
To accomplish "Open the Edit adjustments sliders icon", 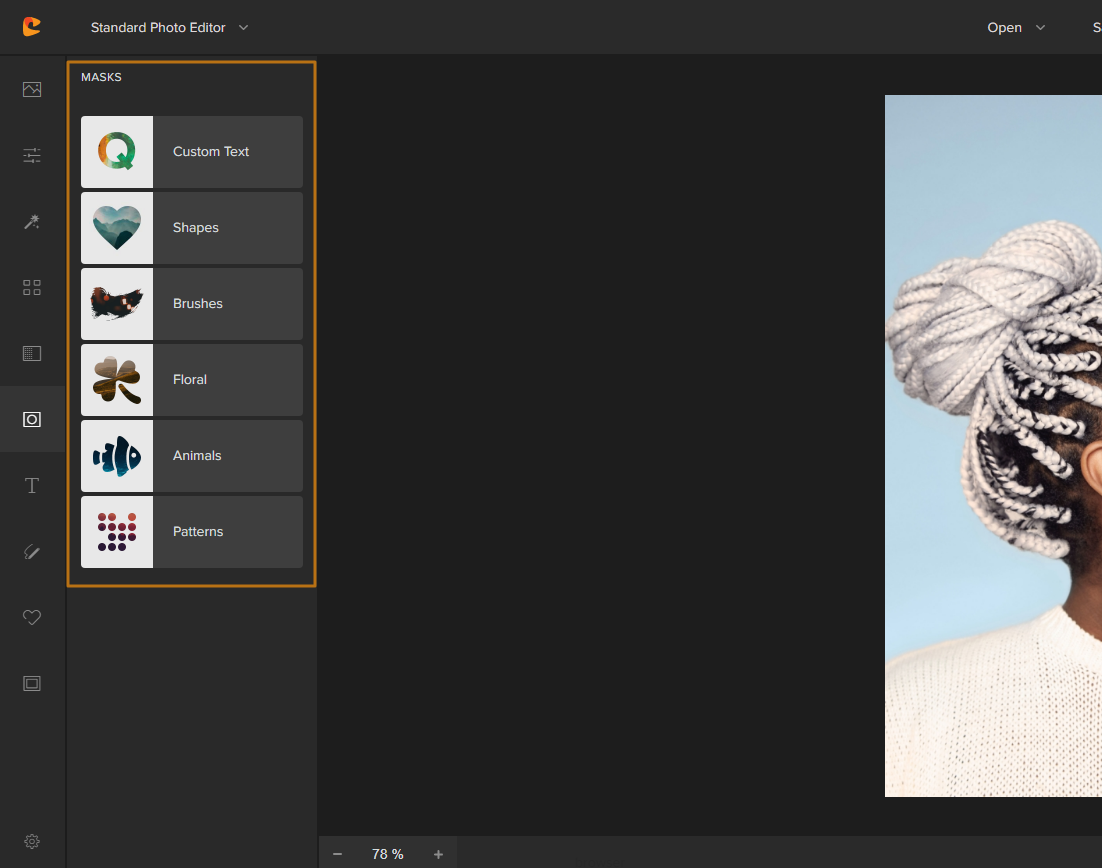I will point(32,155).
